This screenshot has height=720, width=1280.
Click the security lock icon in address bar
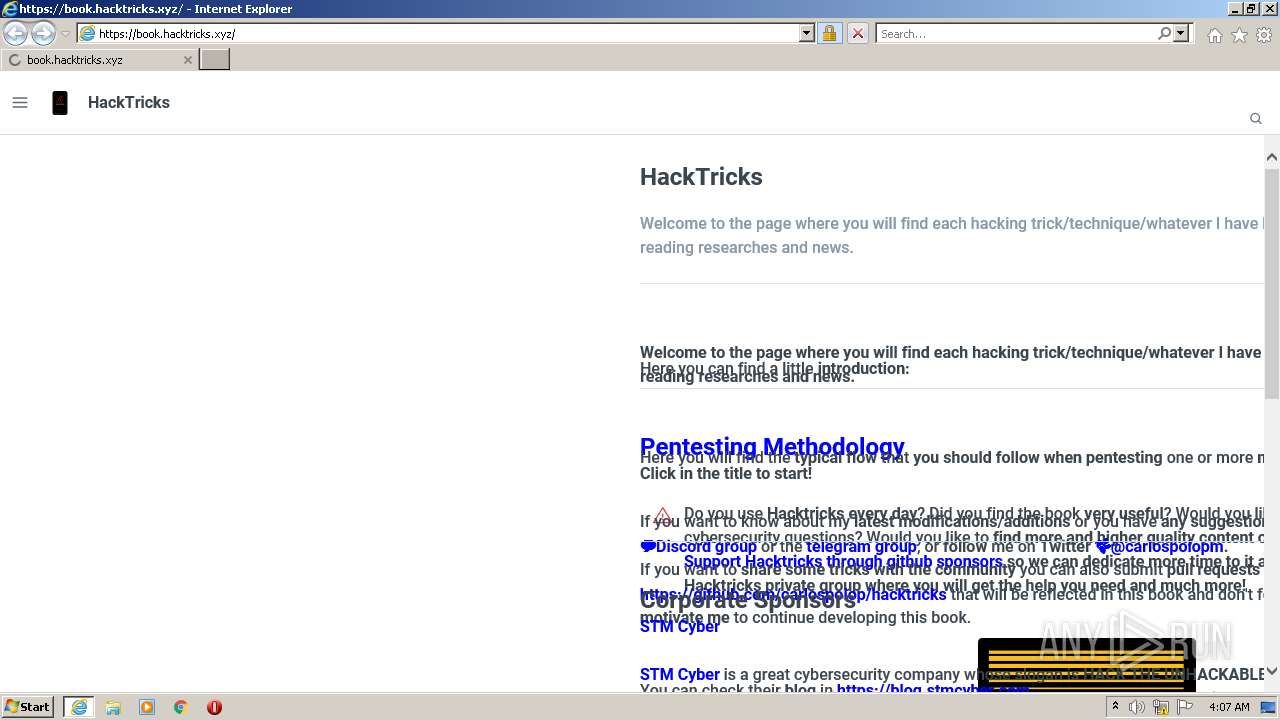[x=829, y=33]
